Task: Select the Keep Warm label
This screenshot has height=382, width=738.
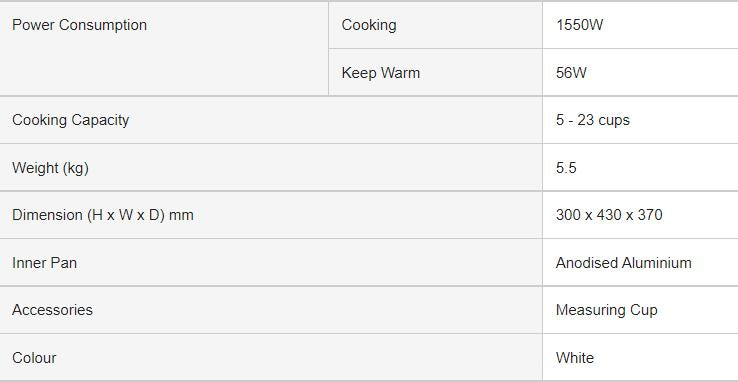Action: point(381,73)
